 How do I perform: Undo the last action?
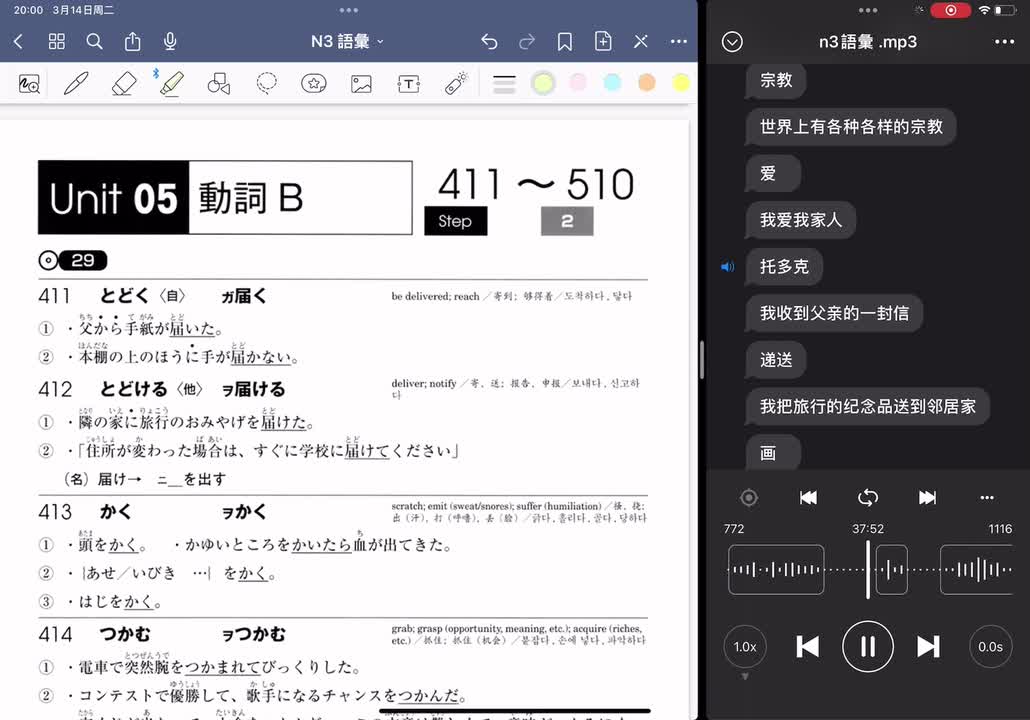(489, 42)
